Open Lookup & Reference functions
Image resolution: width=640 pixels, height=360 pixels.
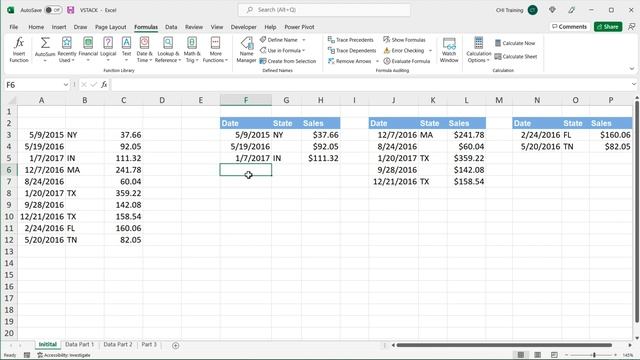coord(168,49)
